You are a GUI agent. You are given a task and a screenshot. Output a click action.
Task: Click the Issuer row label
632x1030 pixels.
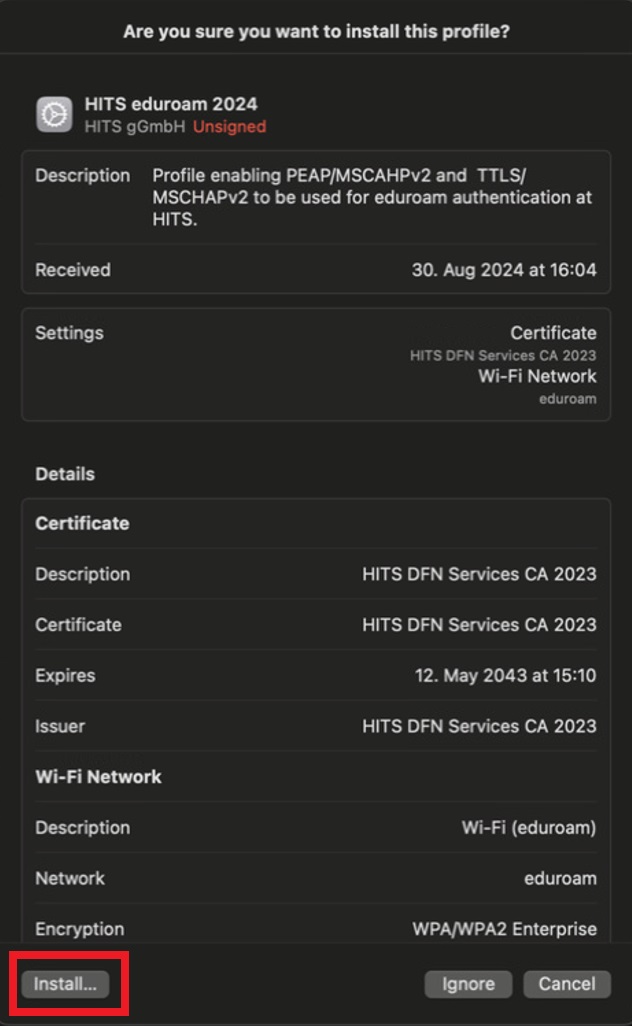[x=60, y=726]
